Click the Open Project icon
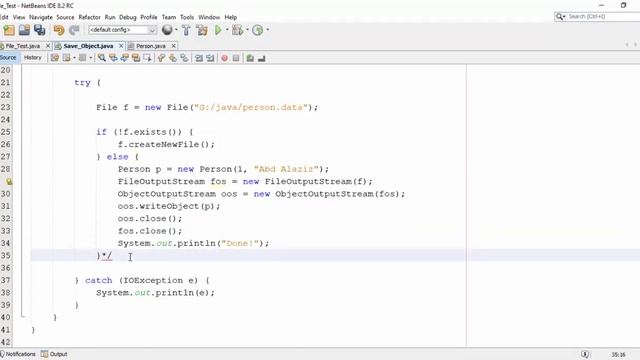 tap(24, 30)
